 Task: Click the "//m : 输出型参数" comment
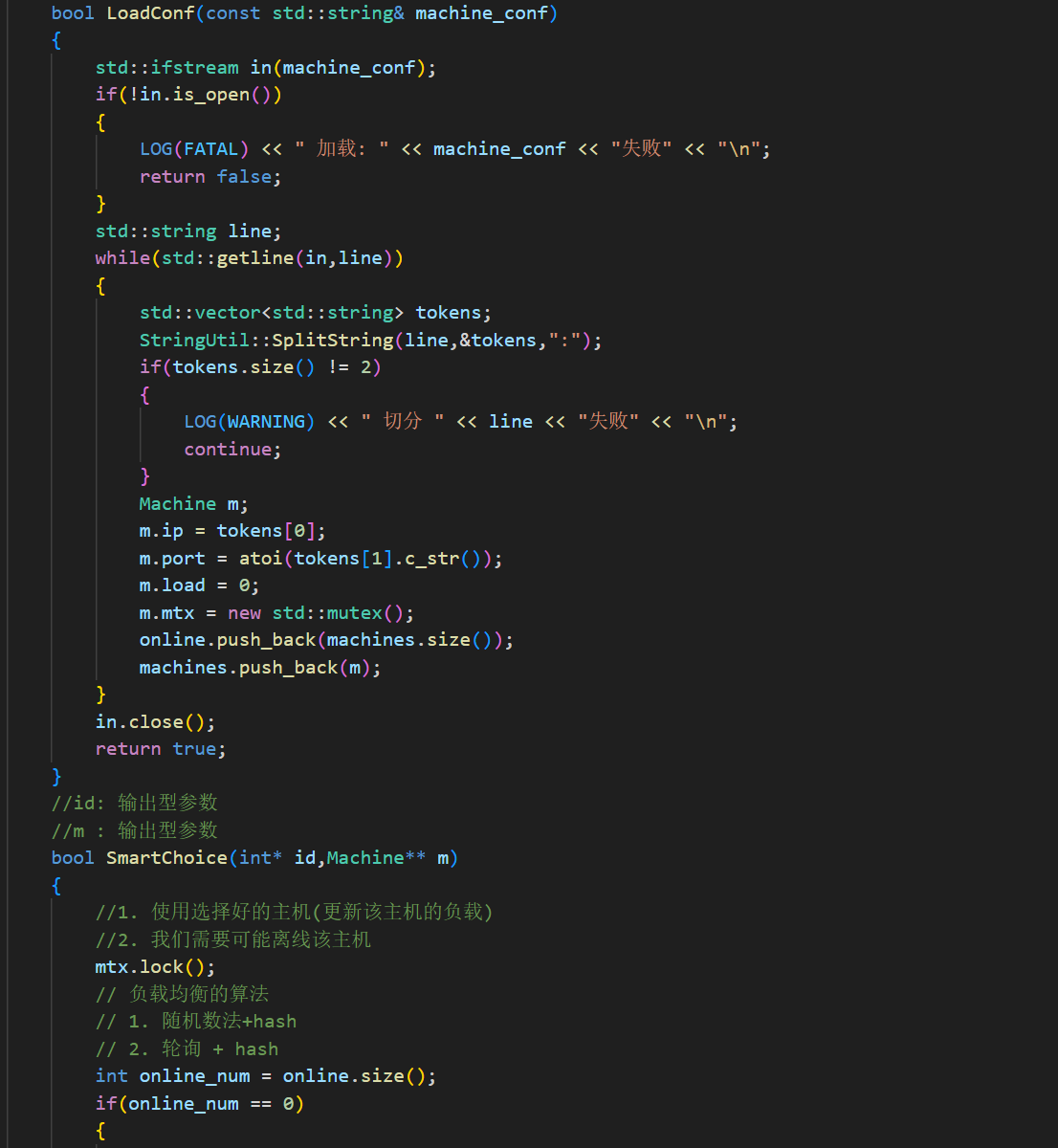135,830
